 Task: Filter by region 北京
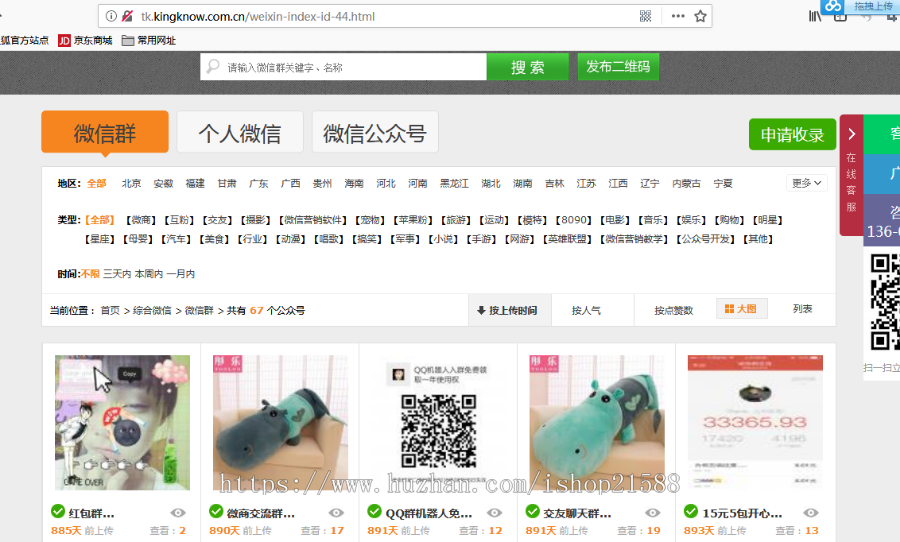pos(131,183)
